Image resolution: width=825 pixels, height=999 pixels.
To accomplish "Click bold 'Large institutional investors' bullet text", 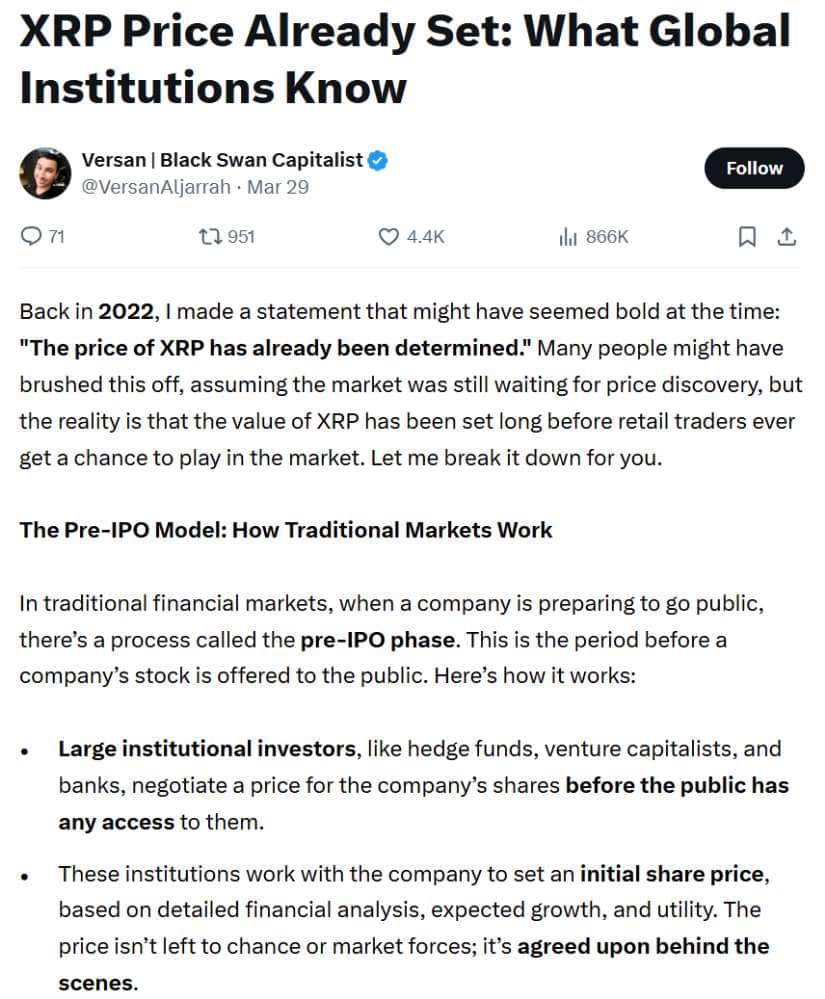I will pyautogui.click(x=206, y=748).
